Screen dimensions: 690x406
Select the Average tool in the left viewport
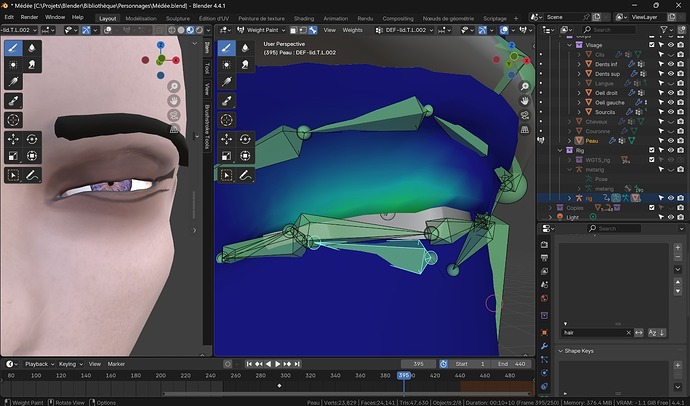pyautogui.click(x=13, y=65)
